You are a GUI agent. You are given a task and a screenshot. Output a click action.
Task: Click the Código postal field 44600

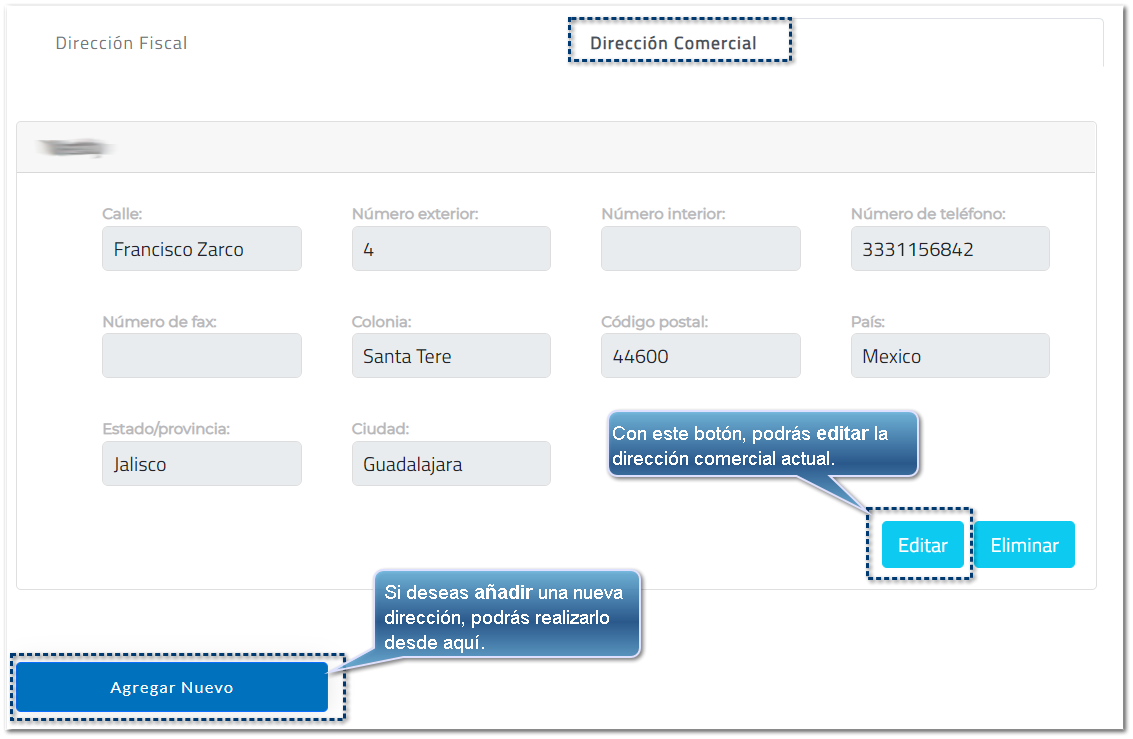[700, 356]
